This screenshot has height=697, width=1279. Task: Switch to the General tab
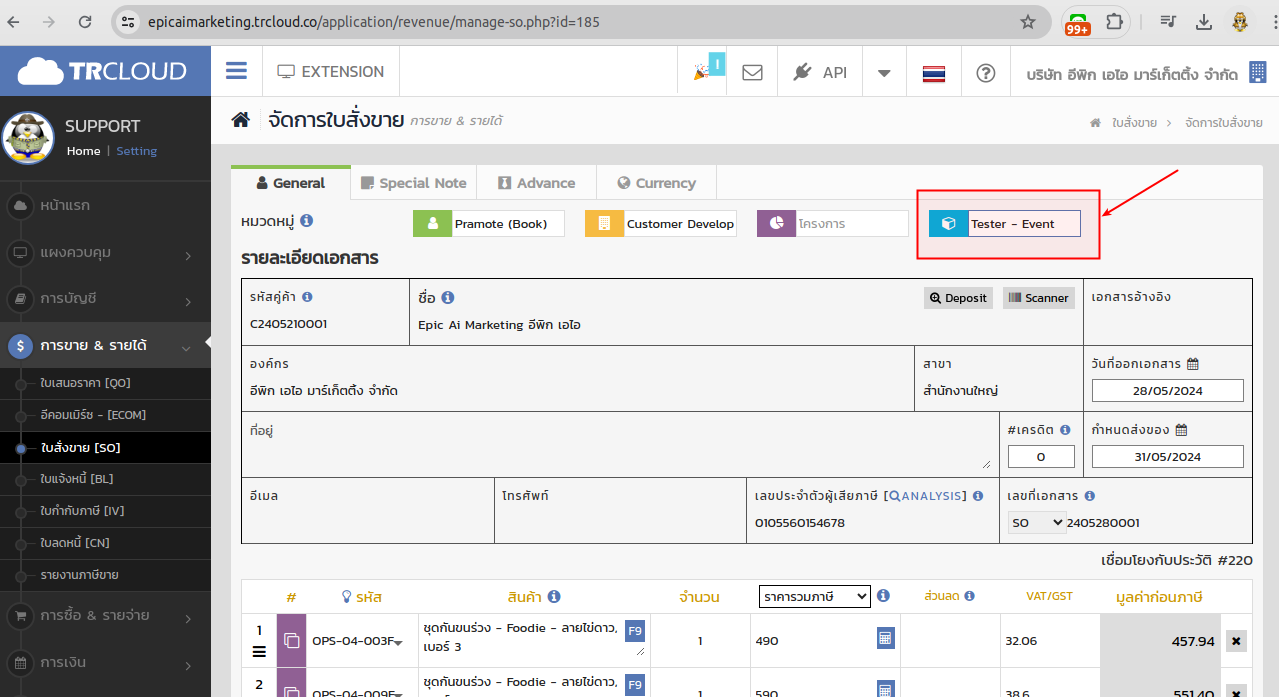click(x=291, y=183)
